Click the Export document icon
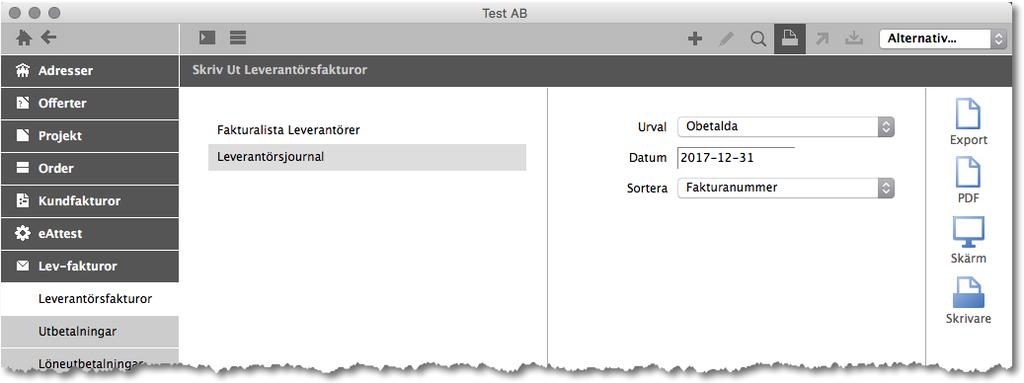Screen dimensions: 1024x383 coord(968,114)
